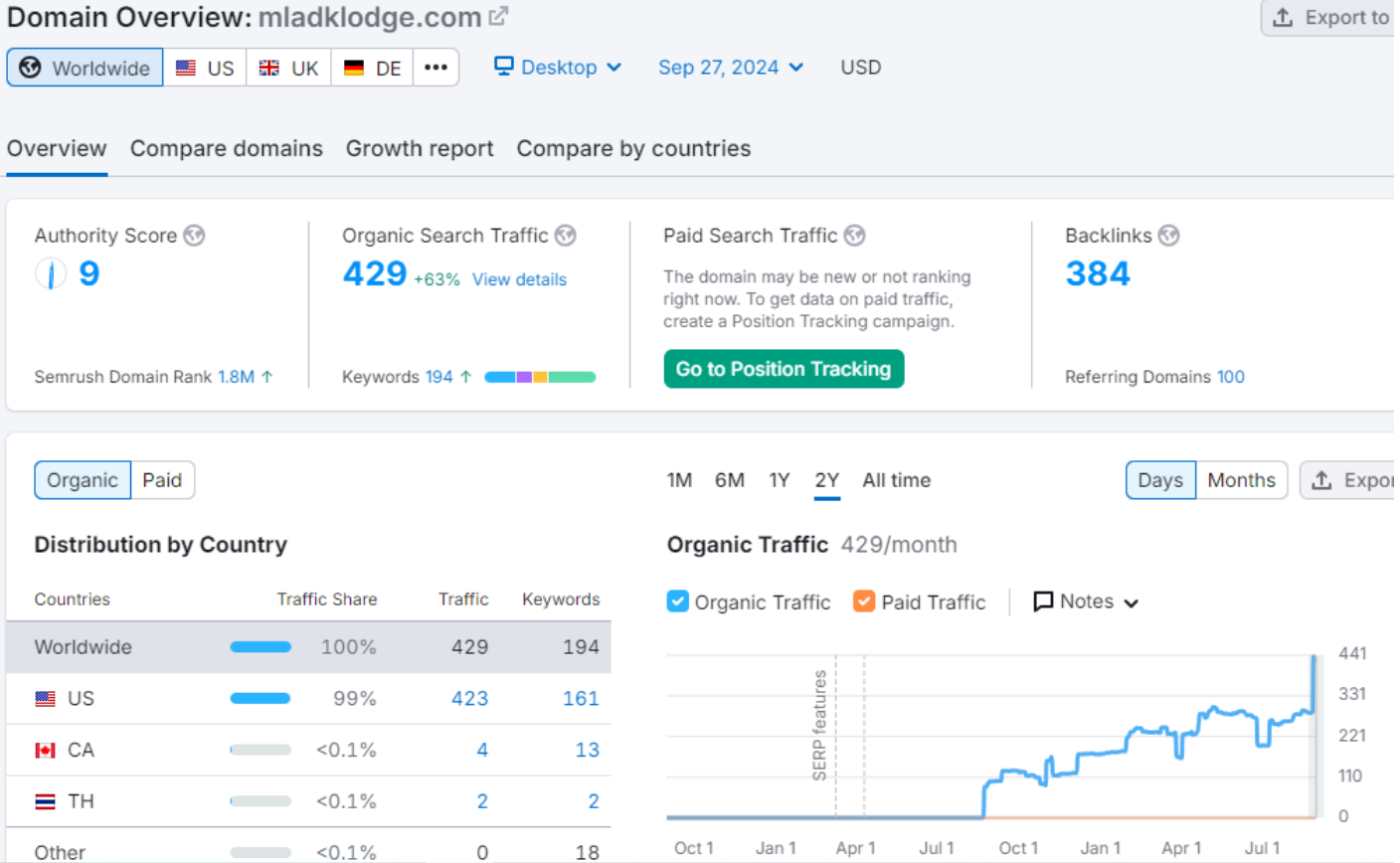The width and height of the screenshot is (1400, 863).
Task: Open the Backlinks 384 value
Action: point(1098,273)
